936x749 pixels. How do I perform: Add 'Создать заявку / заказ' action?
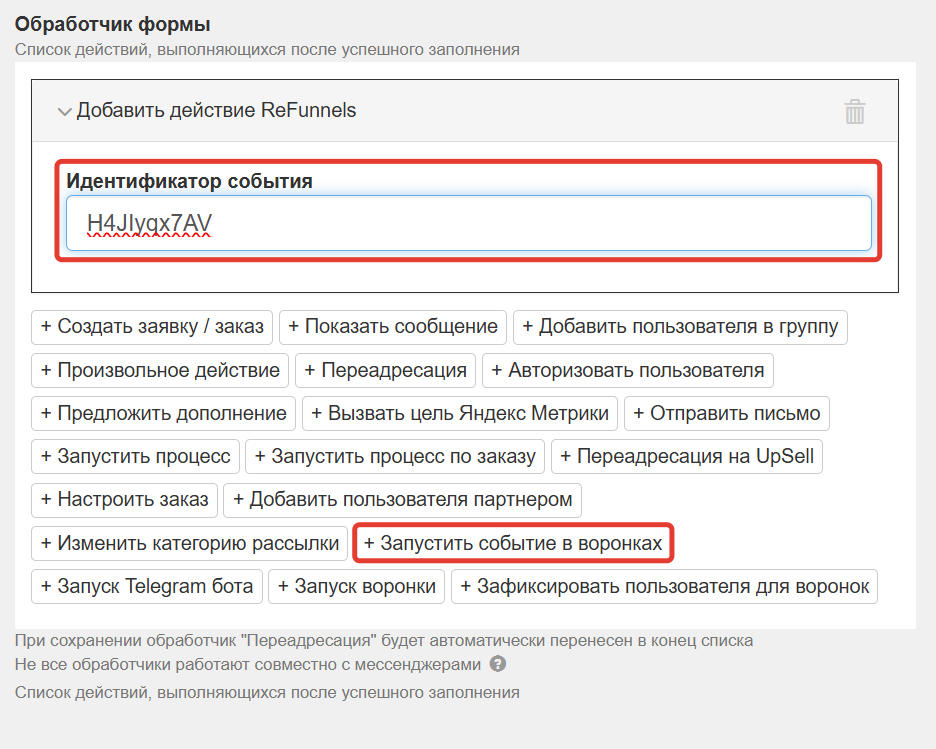click(152, 327)
